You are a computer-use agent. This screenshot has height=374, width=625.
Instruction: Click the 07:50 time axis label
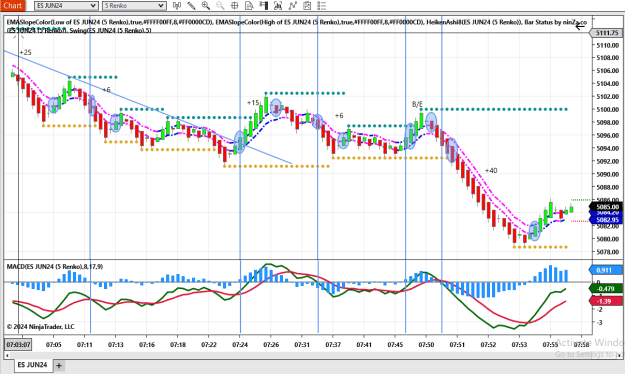pos(426,344)
